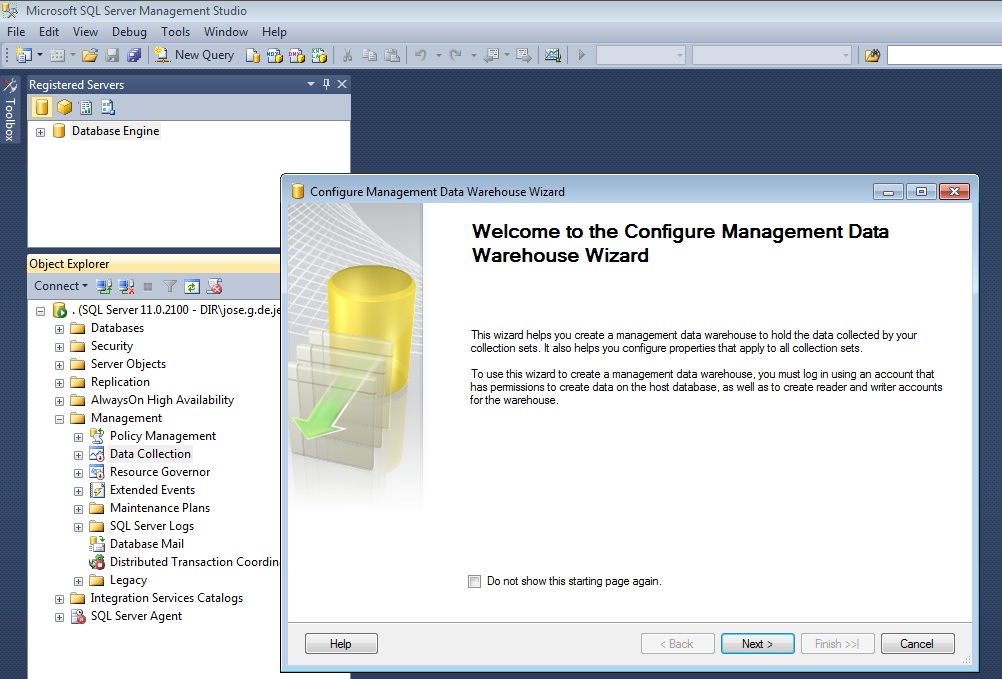Expand the Databases folder
1002x679 pixels.
click(x=59, y=329)
